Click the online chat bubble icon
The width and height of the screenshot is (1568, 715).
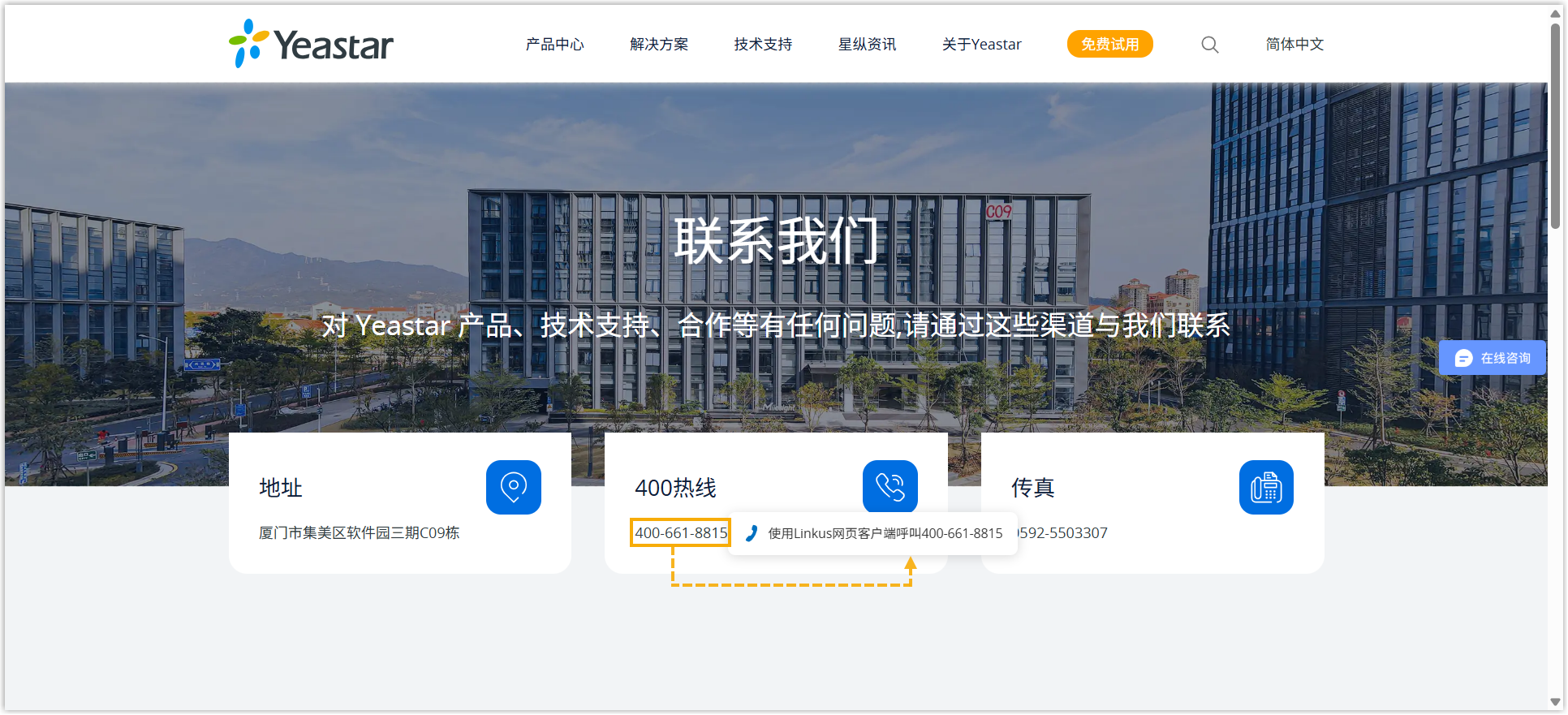1463,358
